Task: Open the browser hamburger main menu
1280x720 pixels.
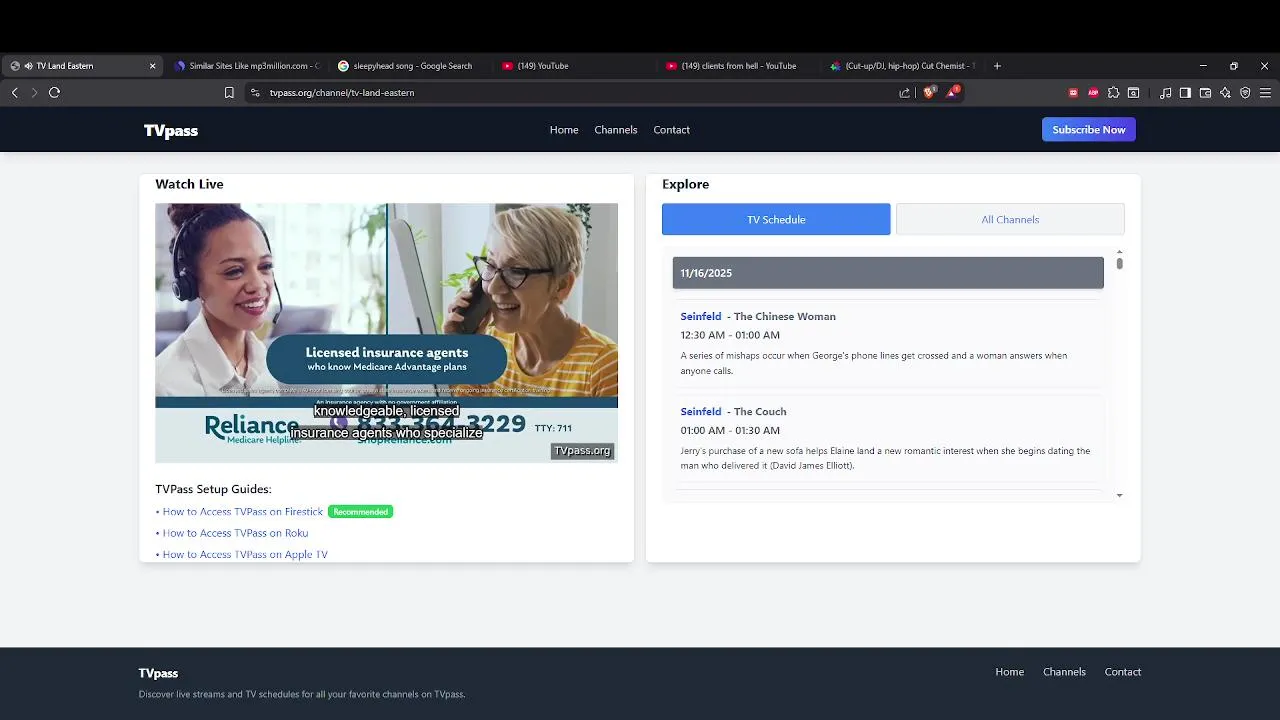Action: click(x=1265, y=92)
